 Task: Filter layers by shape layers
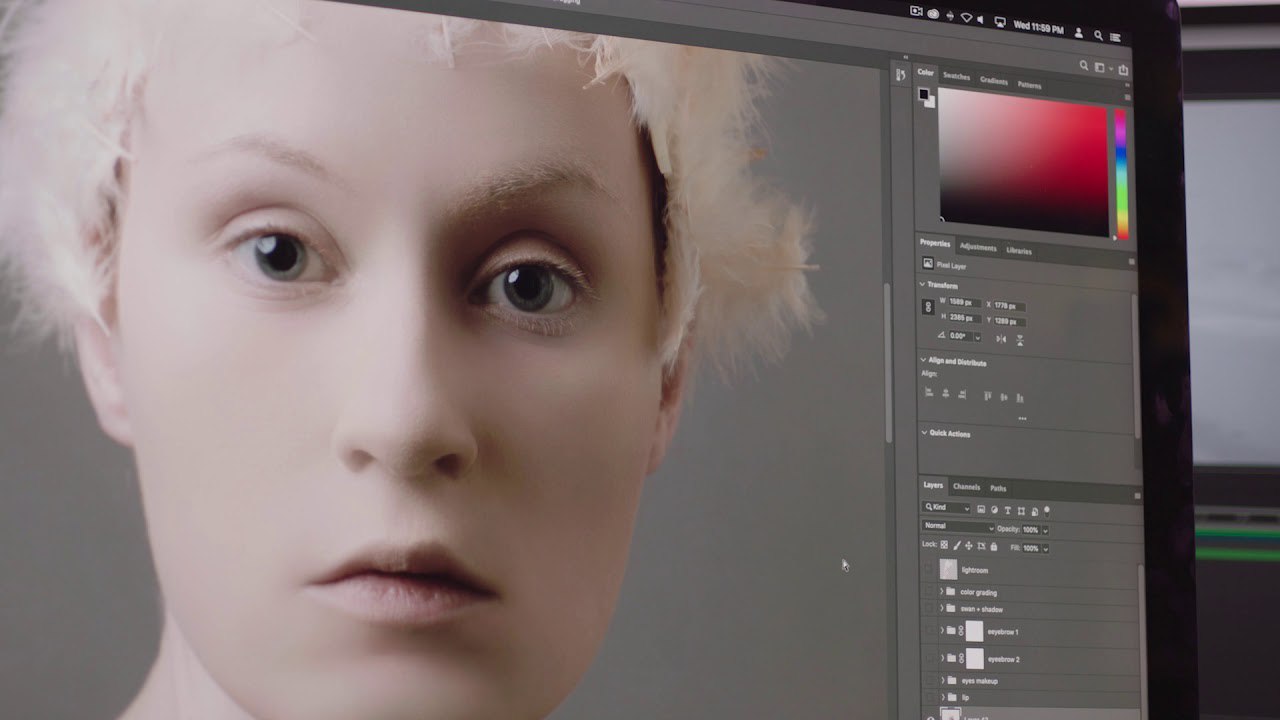click(1020, 511)
